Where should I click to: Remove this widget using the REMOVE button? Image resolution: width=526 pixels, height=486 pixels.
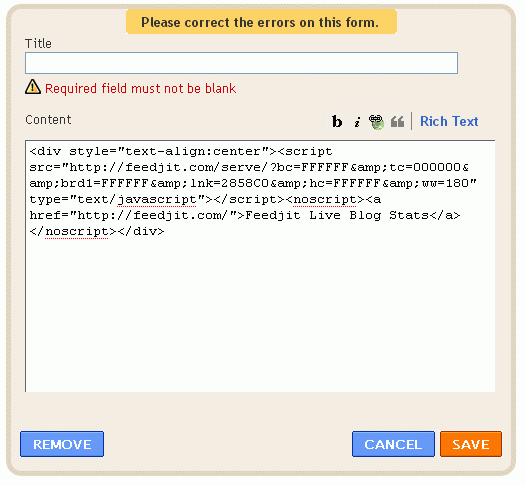(62, 444)
